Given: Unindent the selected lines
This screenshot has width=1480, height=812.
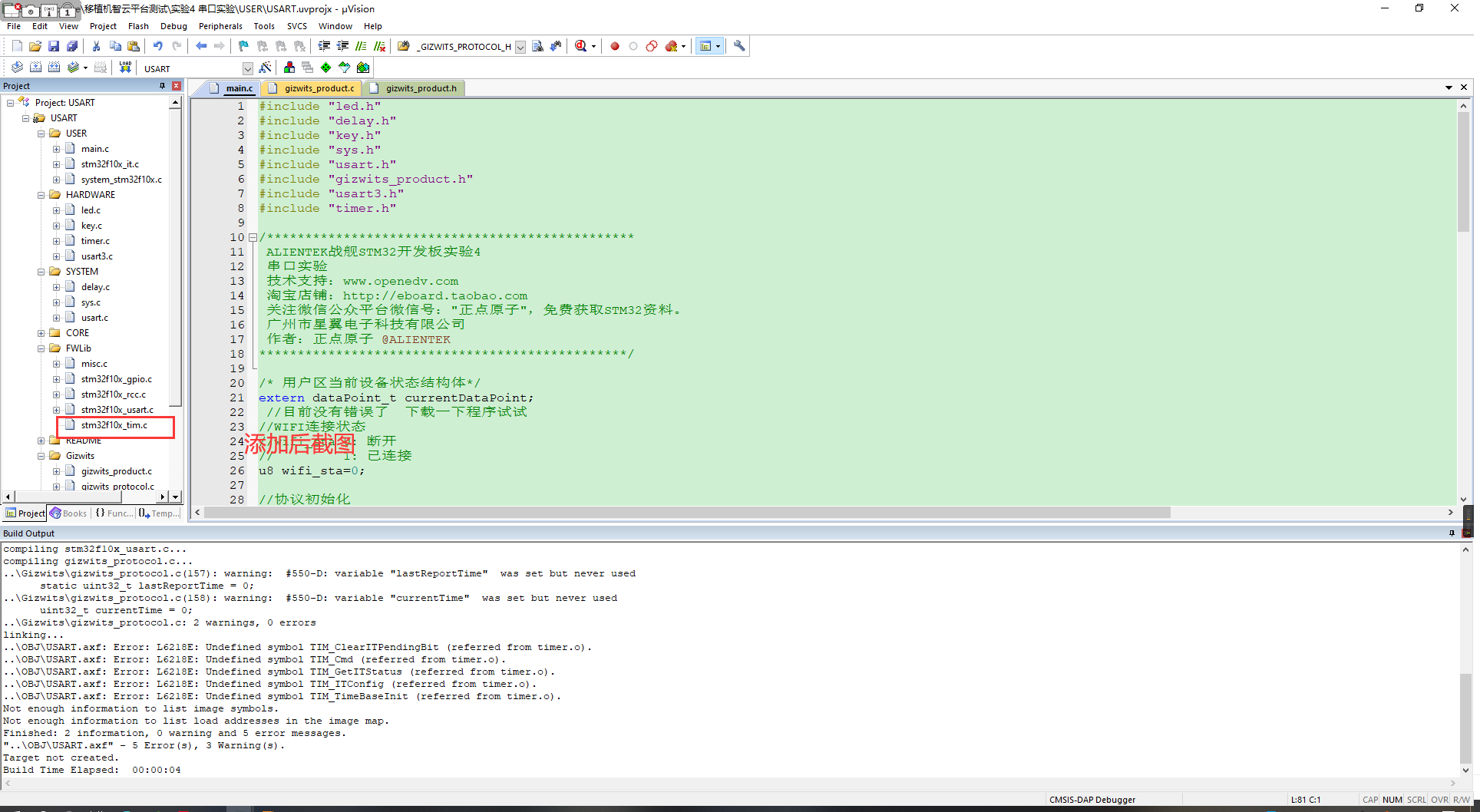Looking at the screenshot, I should [x=342, y=46].
